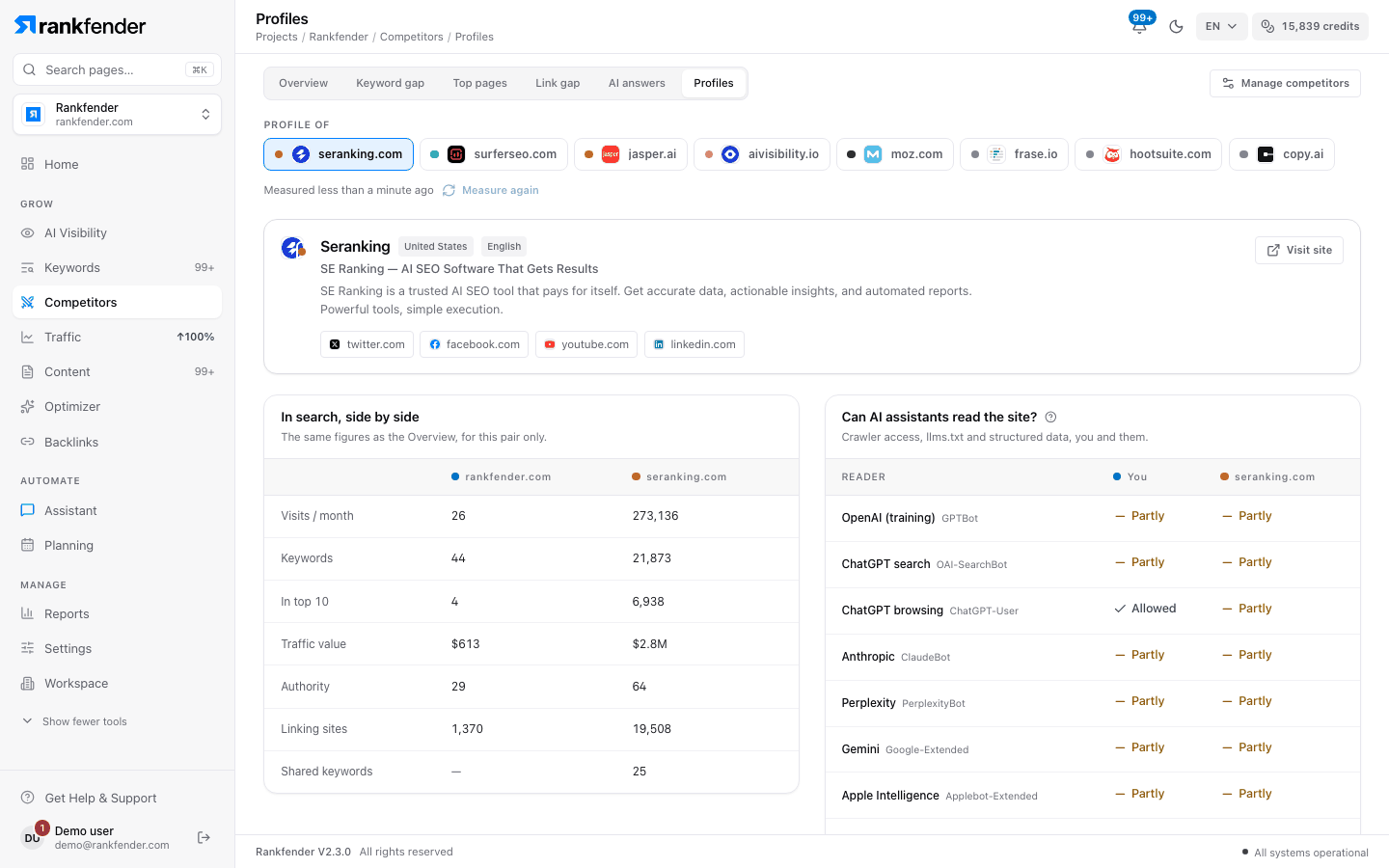
Task: Switch to Keyword gap tab
Action: [390, 83]
